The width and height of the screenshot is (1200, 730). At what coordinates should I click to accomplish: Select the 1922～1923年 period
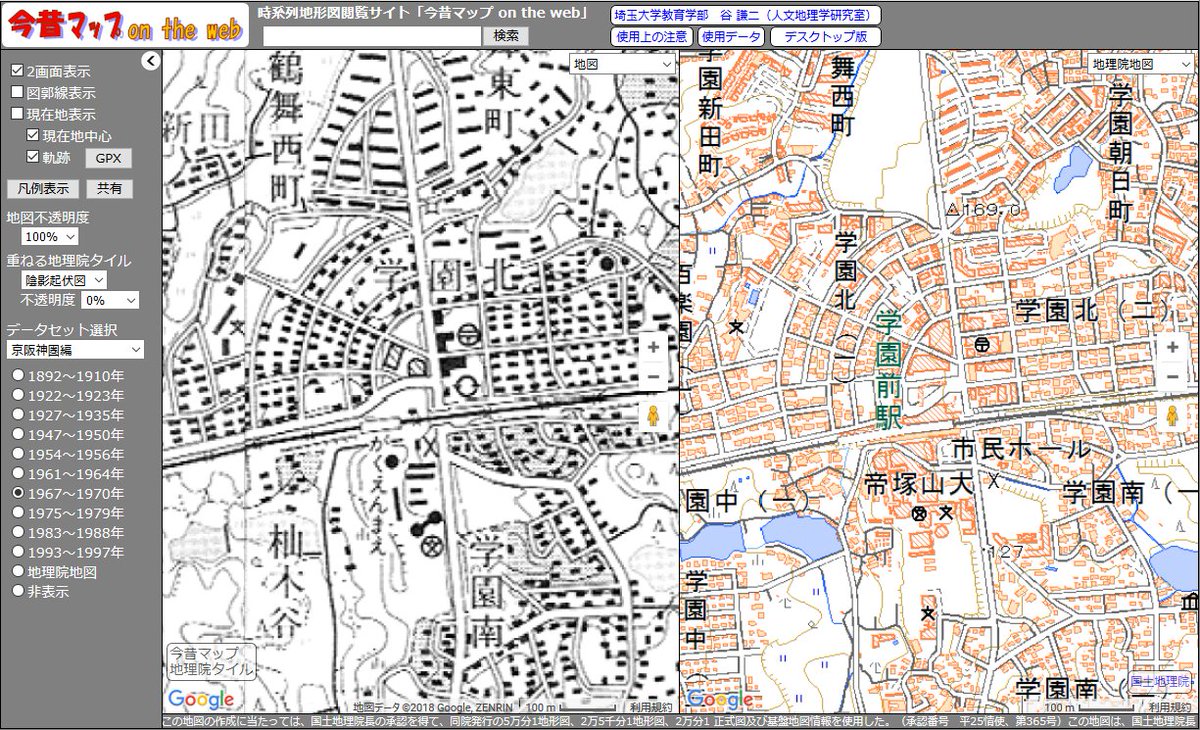tap(18, 396)
